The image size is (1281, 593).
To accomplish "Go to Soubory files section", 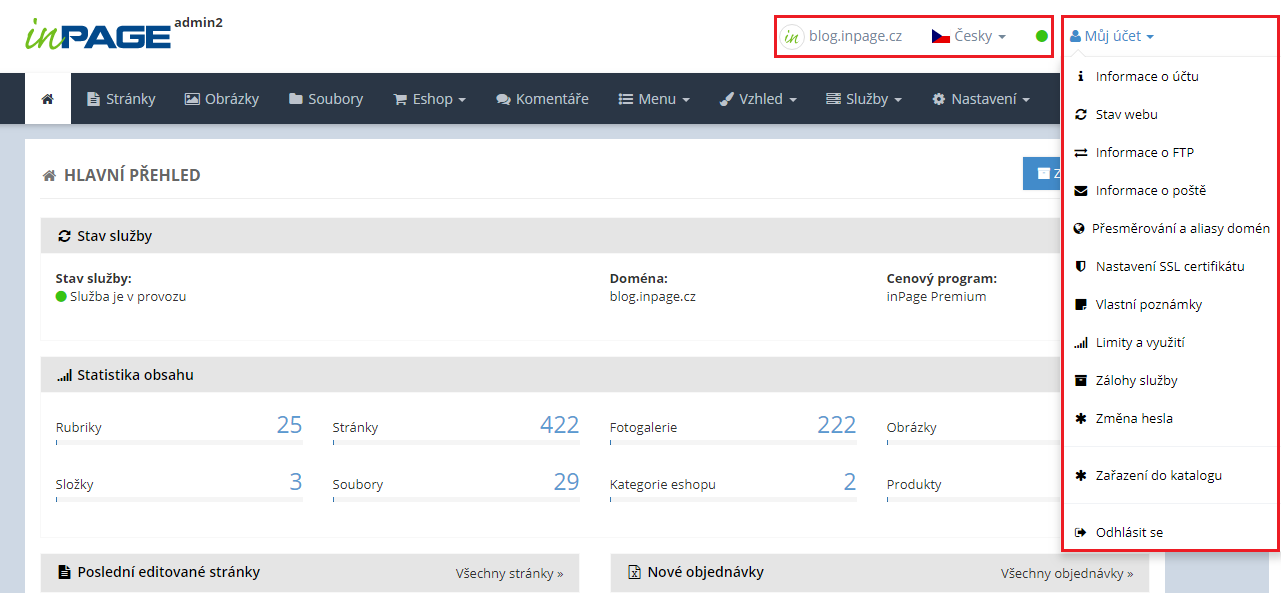I will point(326,99).
